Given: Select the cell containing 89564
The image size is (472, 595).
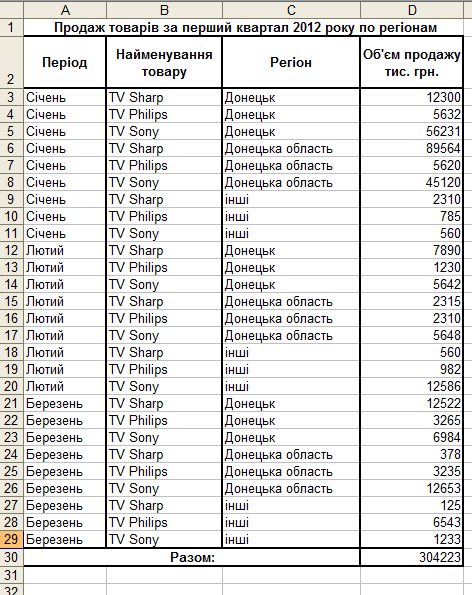Looking at the screenshot, I should 412,148.
